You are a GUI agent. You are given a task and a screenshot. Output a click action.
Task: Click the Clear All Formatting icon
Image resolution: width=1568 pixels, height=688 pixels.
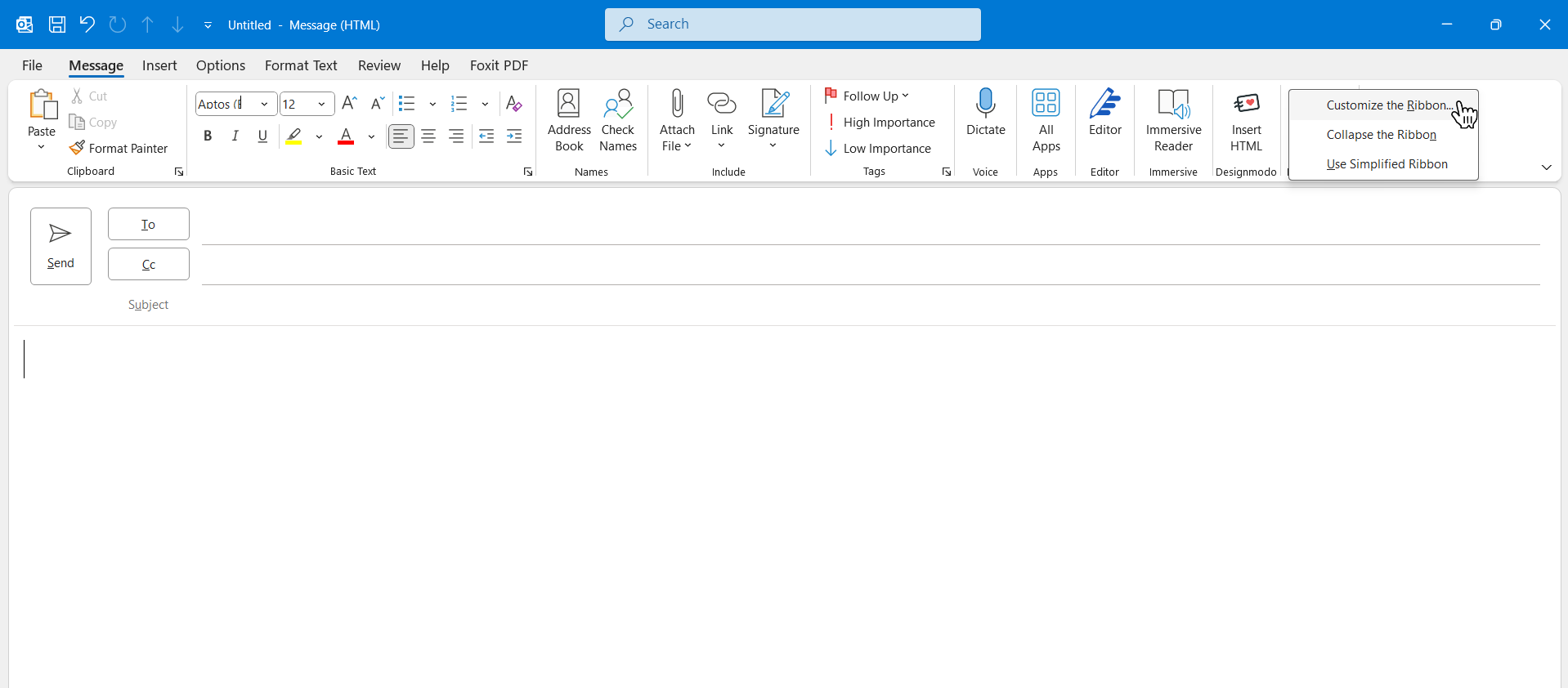coord(513,104)
